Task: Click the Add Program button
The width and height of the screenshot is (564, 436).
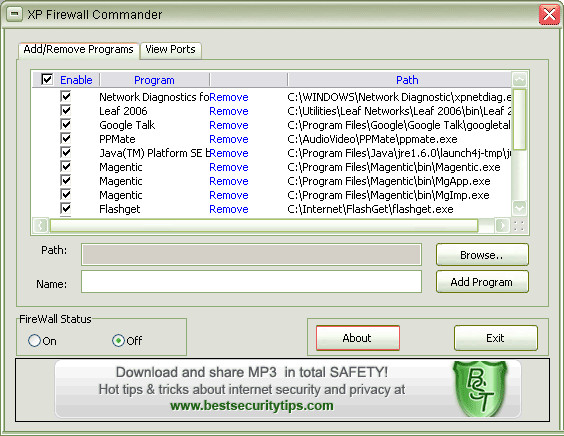Action: (482, 282)
